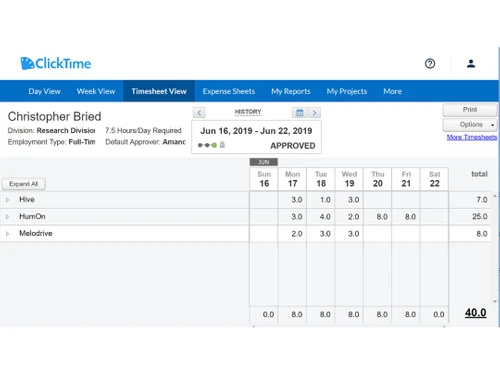Select HumOn Friday 8.0 cell

tap(406, 217)
